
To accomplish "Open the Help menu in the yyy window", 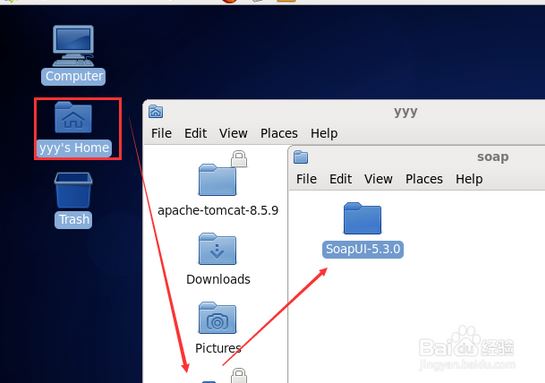I will [324, 133].
